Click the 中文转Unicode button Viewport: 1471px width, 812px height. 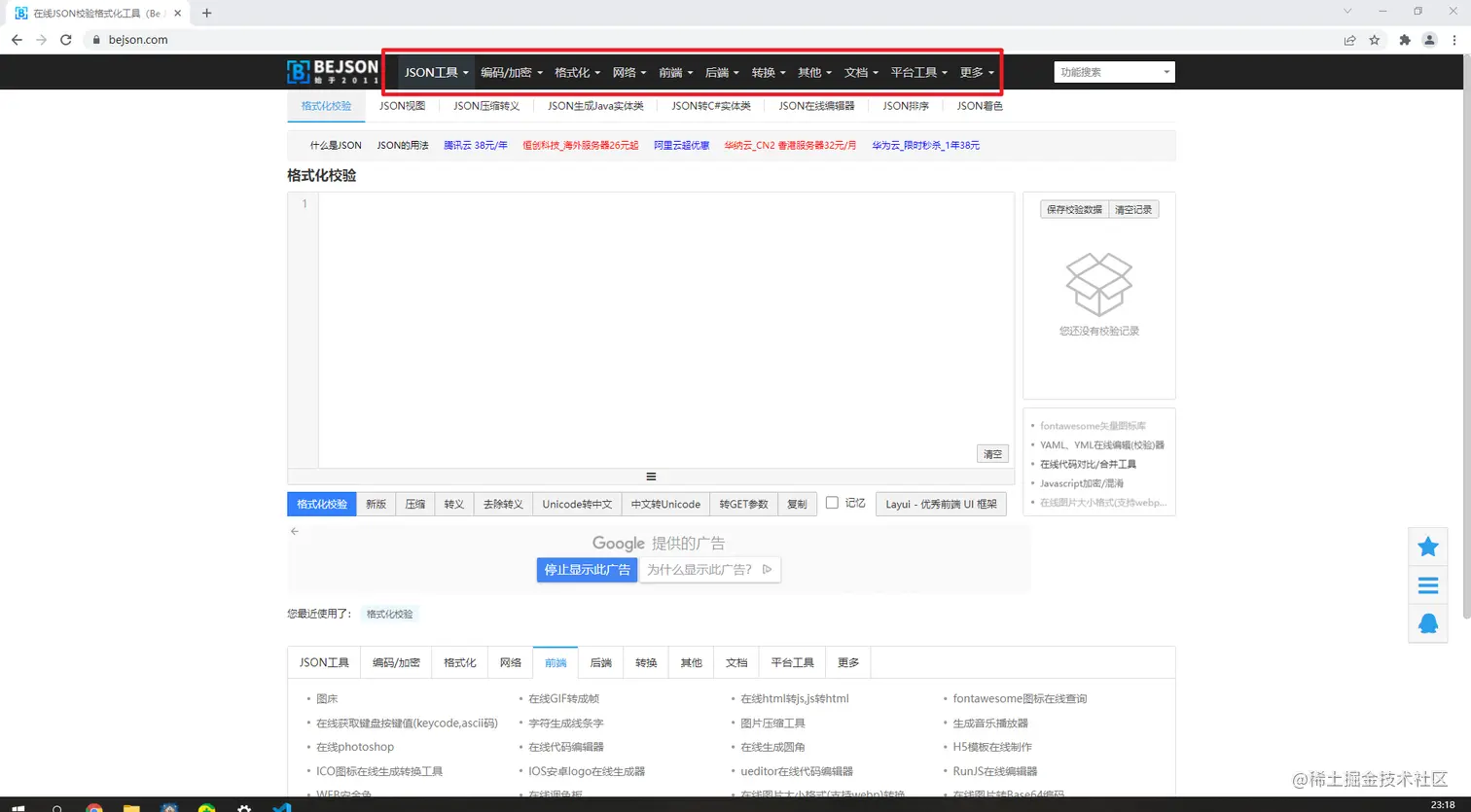point(665,504)
